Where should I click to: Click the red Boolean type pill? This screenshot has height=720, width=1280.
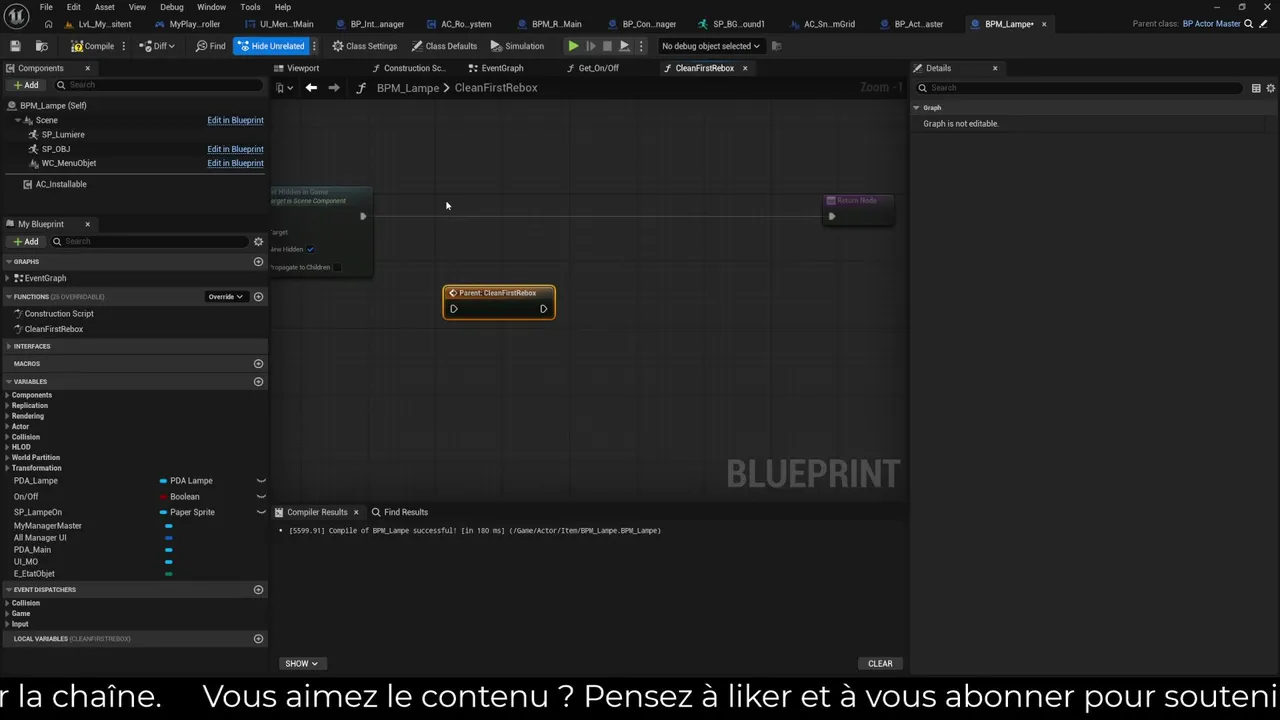[x=163, y=497]
